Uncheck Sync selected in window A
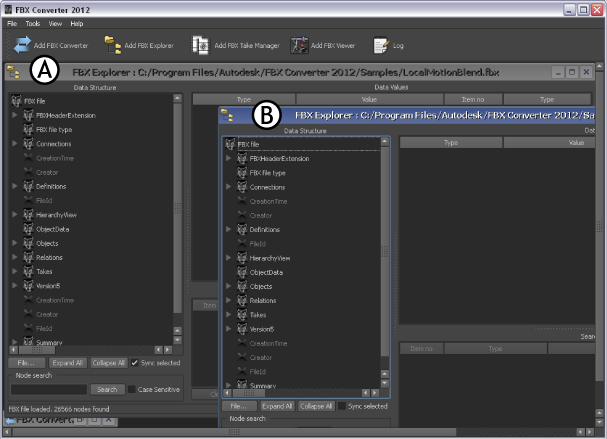The width and height of the screenshot is (607, 439). tap(135, 363)
